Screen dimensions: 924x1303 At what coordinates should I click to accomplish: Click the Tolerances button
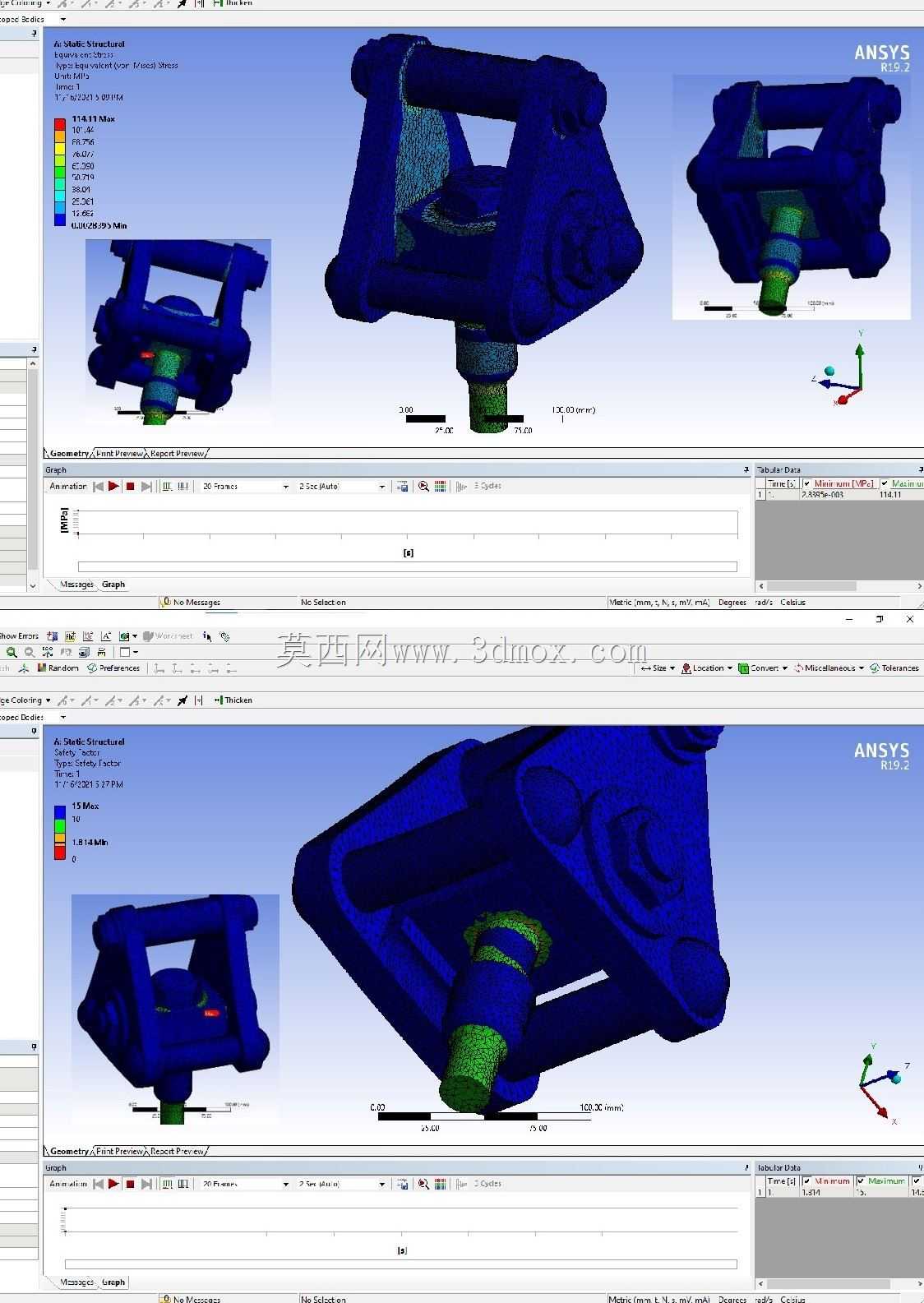point(894,668)
